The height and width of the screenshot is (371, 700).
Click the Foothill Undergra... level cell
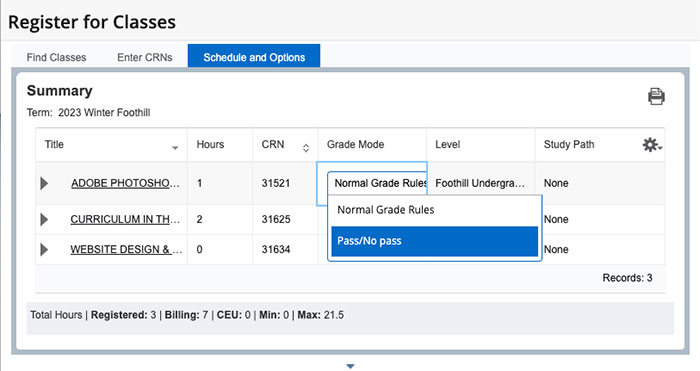[480, 183]
